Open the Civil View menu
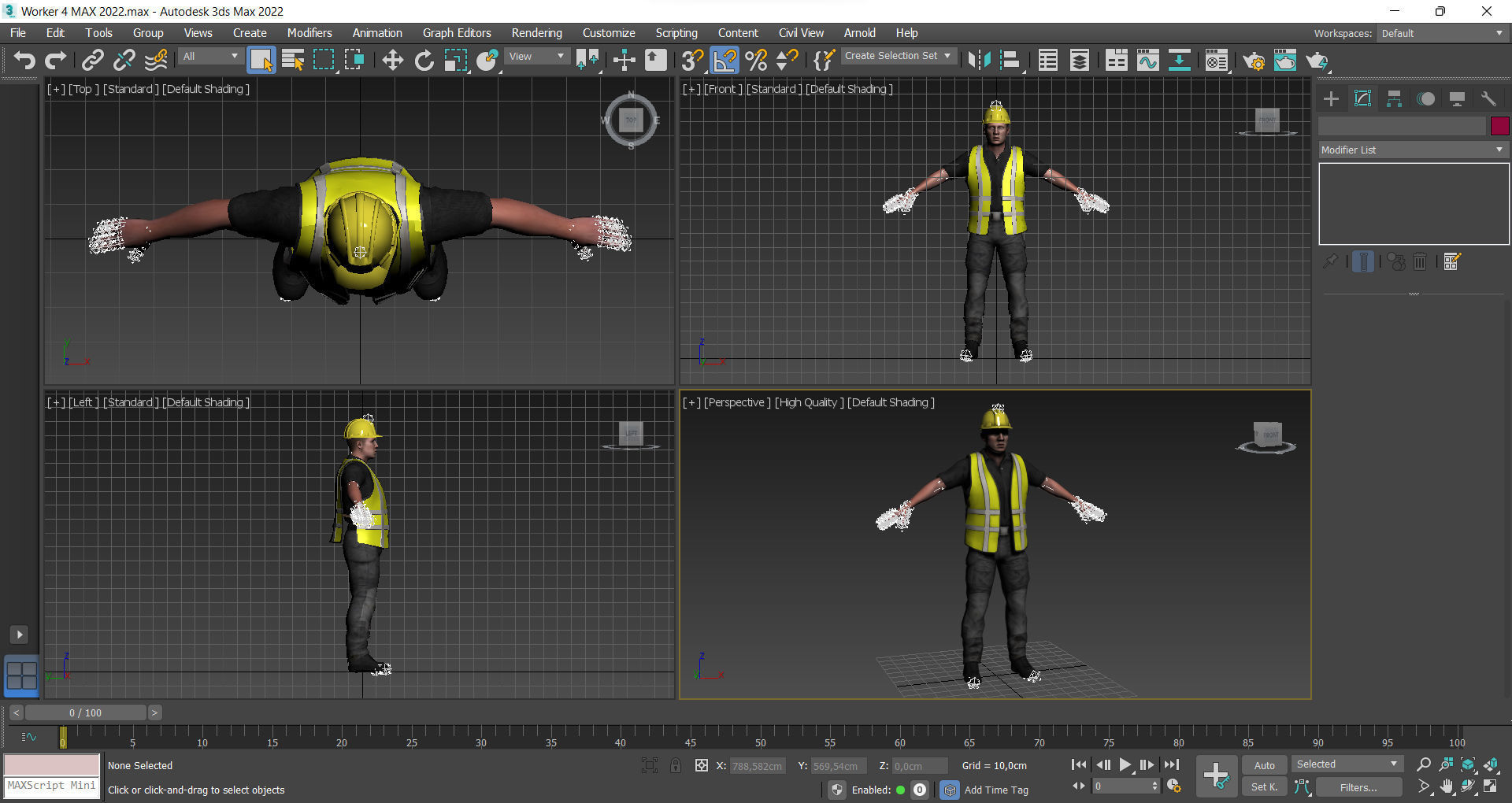The image size is (1512, 803). pyautogui.click(x=801, y=33)
